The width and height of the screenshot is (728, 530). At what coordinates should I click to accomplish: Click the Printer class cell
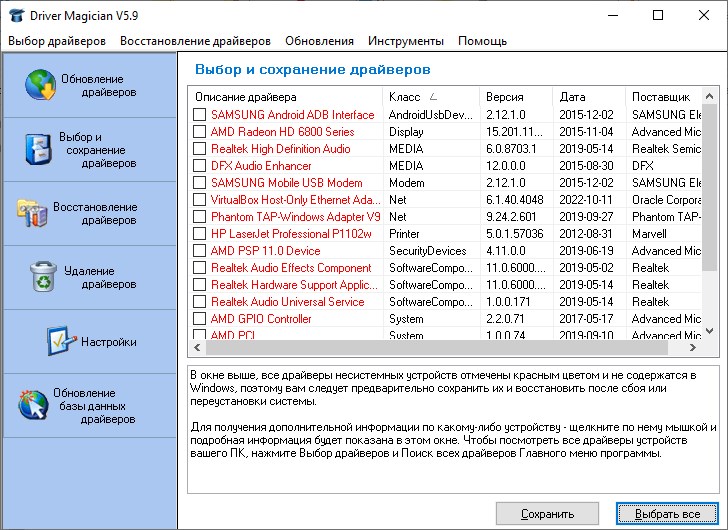point(404,233)
